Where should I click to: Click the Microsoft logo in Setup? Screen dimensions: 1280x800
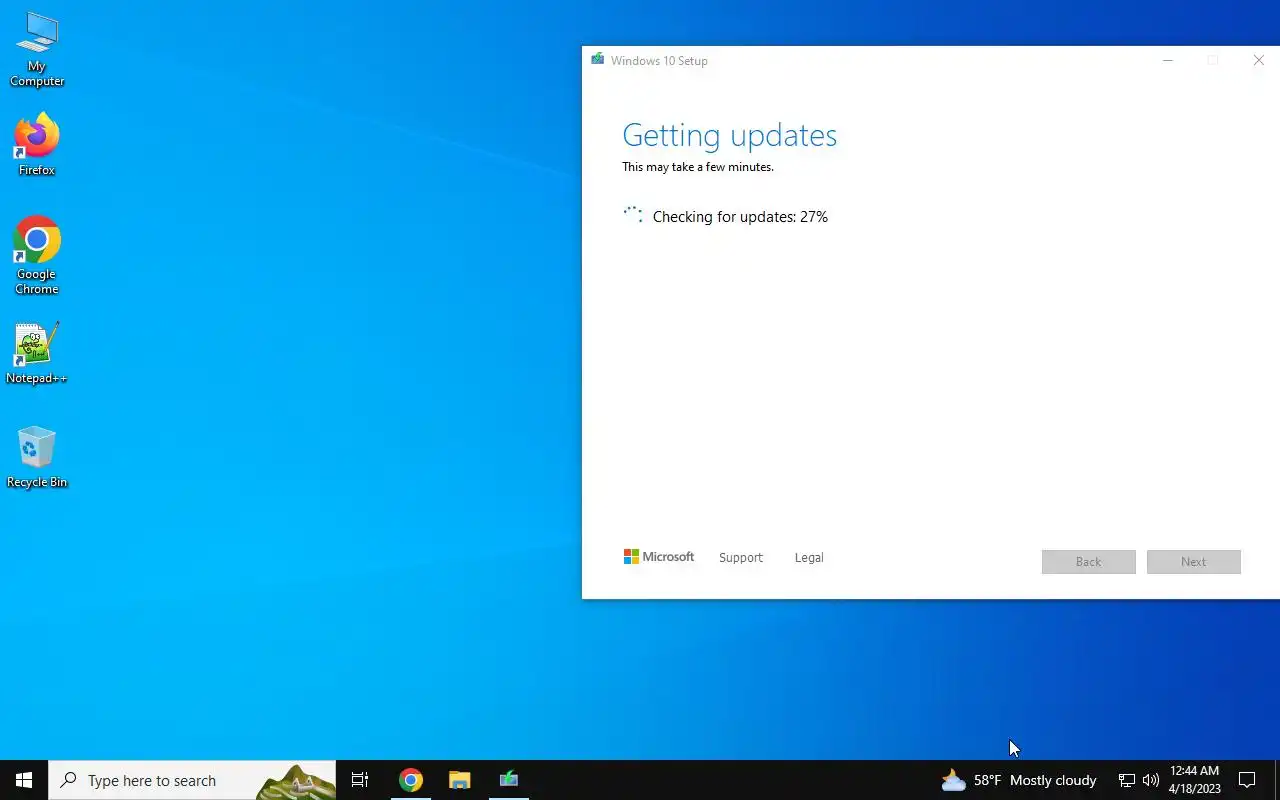click(x=659, y=557)
